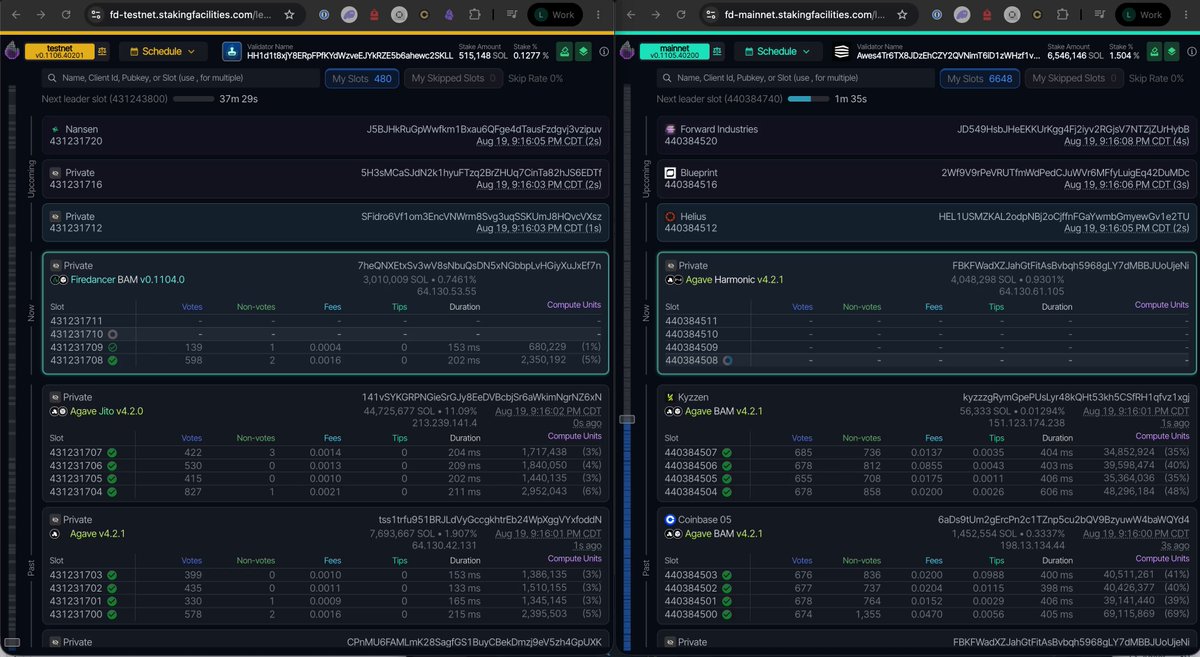Toggle My Skipped Slots filter in mainnet window
The image size is (1200, 657).
pos(1076,78)
